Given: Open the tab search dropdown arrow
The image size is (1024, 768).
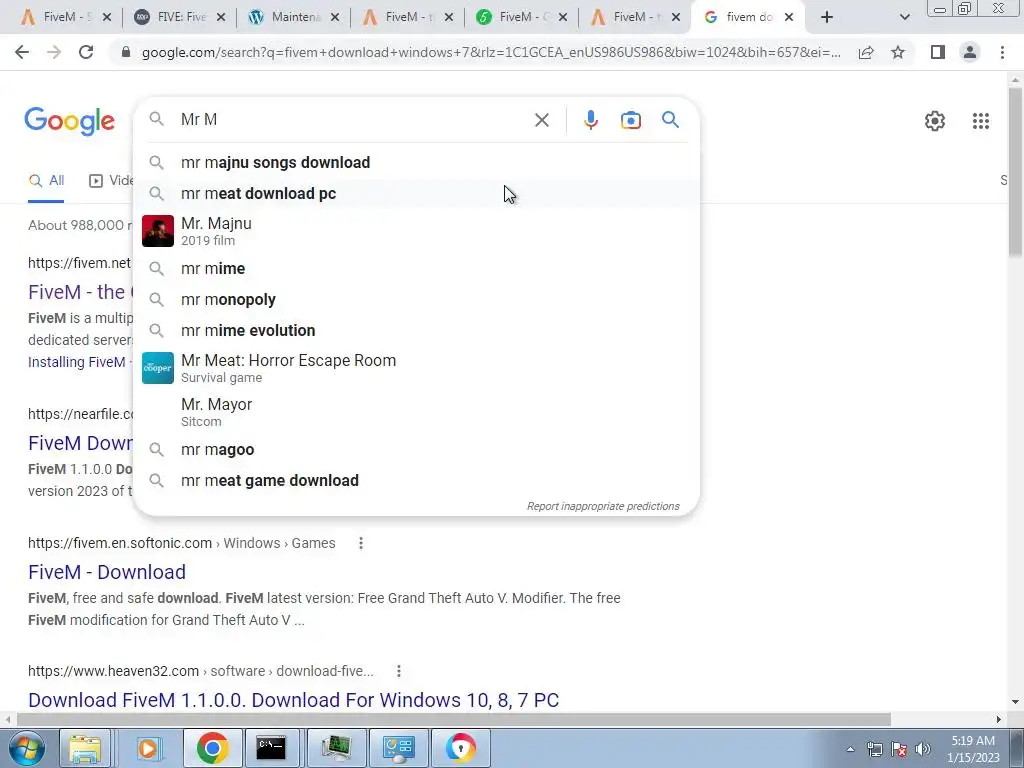Looking at the screenshot, I should point(904,17).
